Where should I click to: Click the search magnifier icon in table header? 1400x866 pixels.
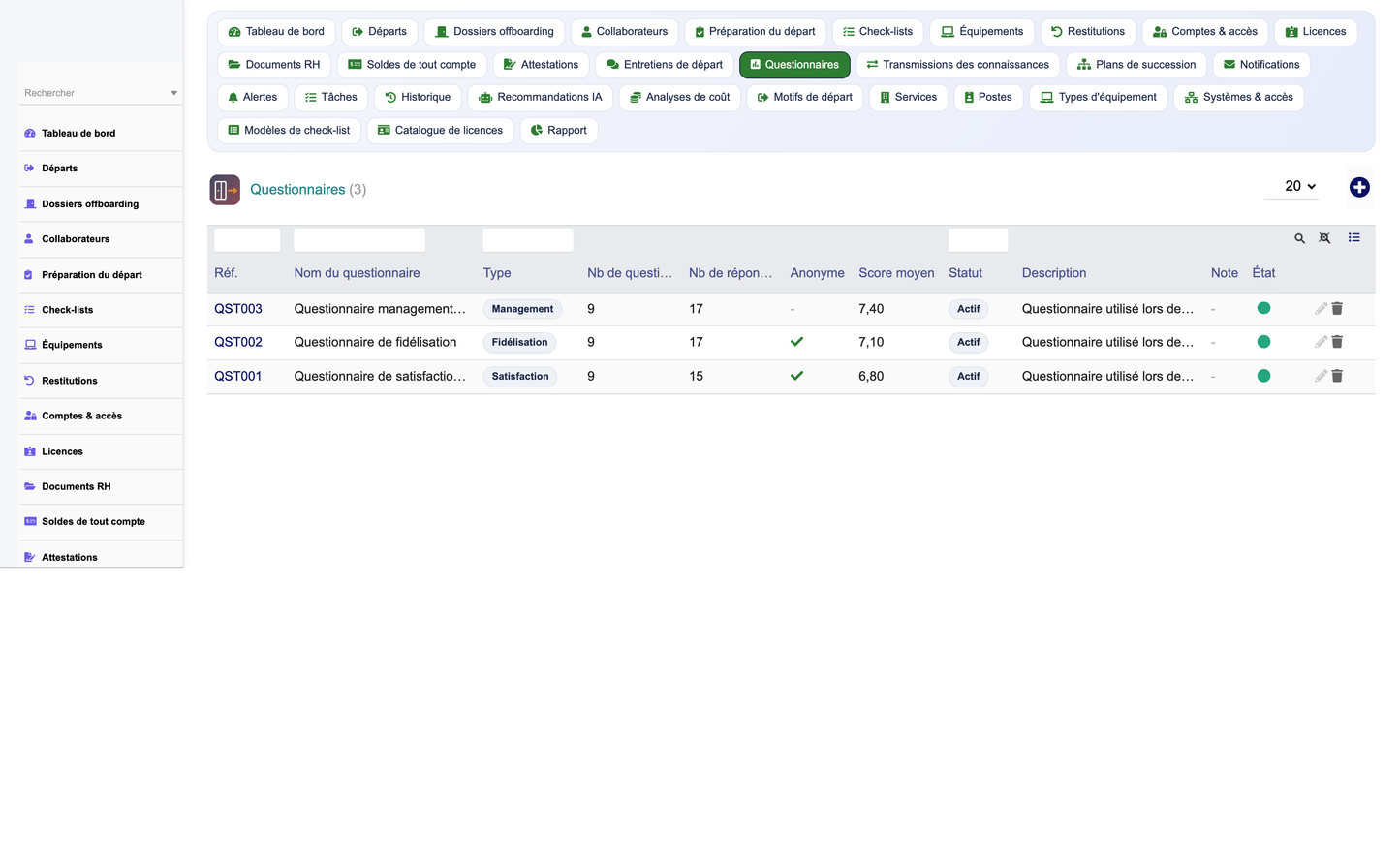tap(1299, 238)
